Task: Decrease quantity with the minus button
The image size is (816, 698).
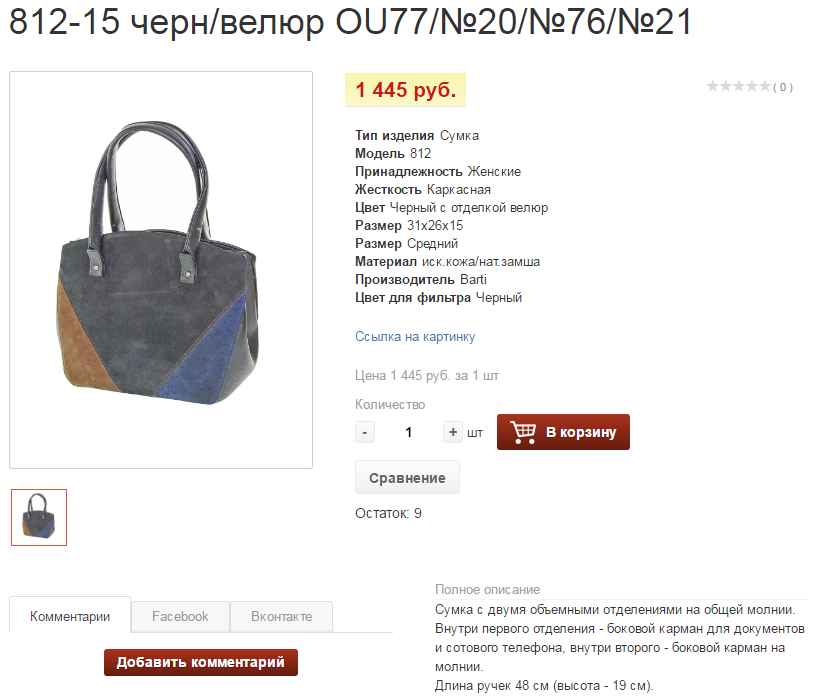Action: tap(365, 432)
